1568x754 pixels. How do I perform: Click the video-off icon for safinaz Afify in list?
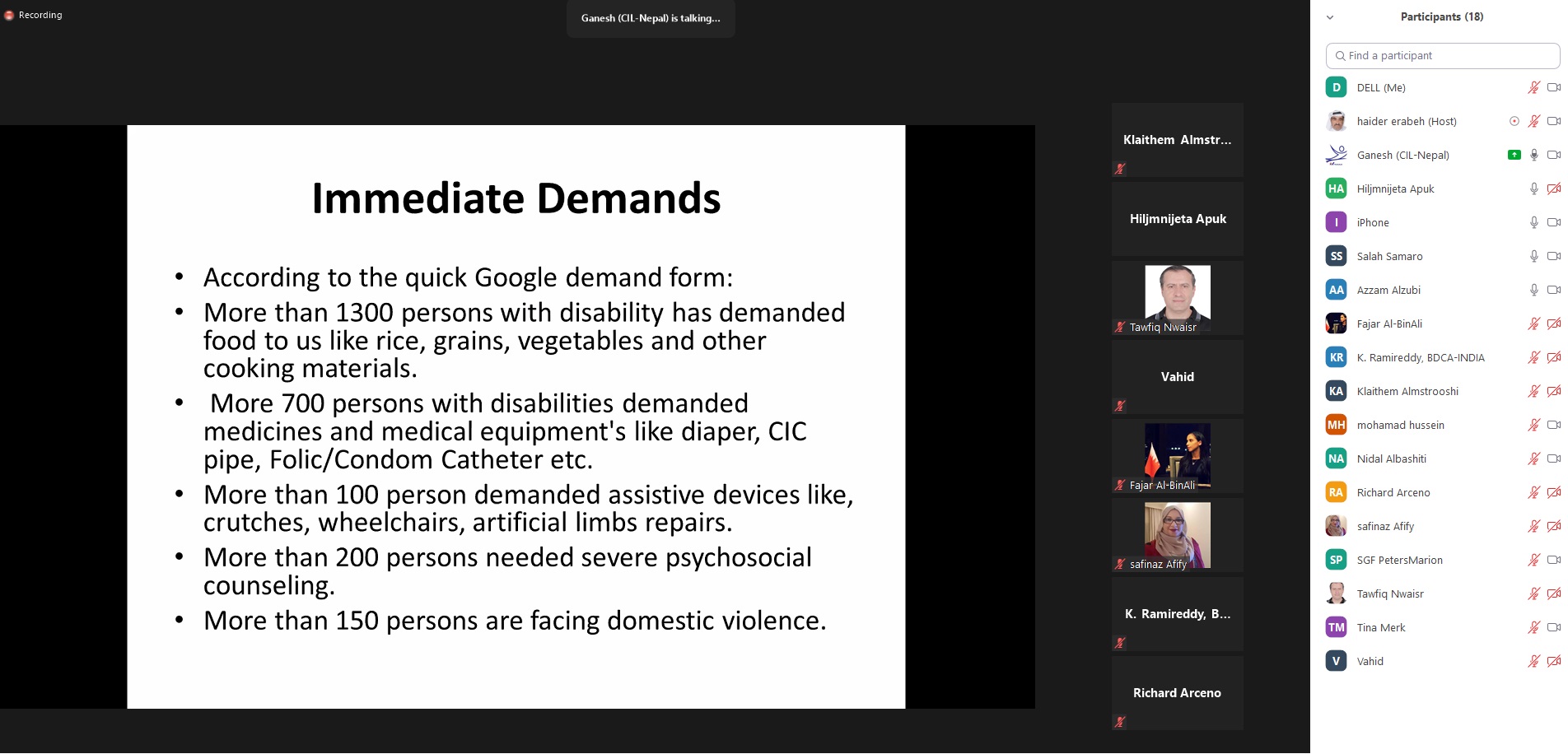[1553, 526]
